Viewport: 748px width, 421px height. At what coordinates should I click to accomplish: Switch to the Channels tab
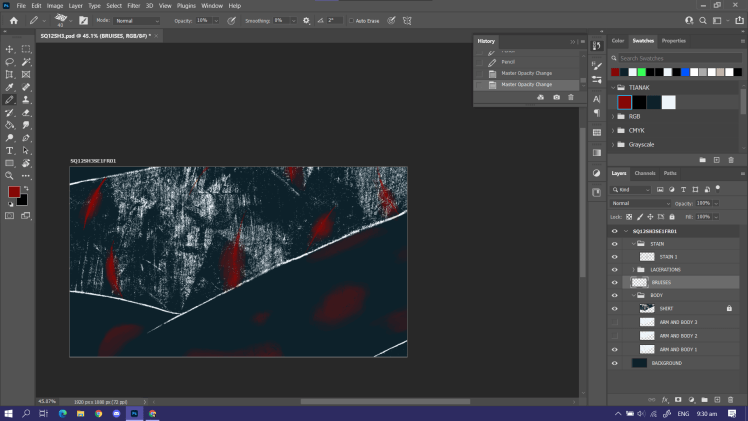pyautogui.click(x=646, y=173)
